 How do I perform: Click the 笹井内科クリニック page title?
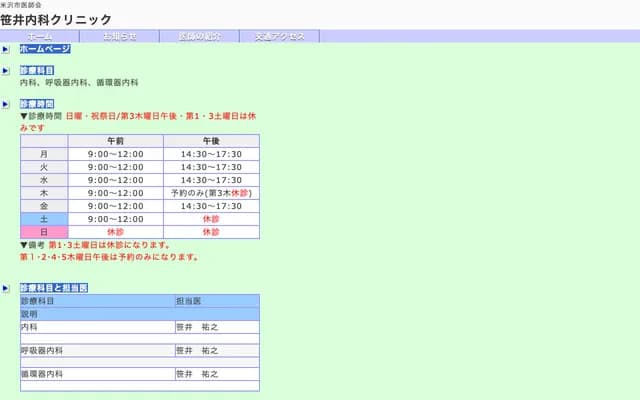(x=56, y=20)
